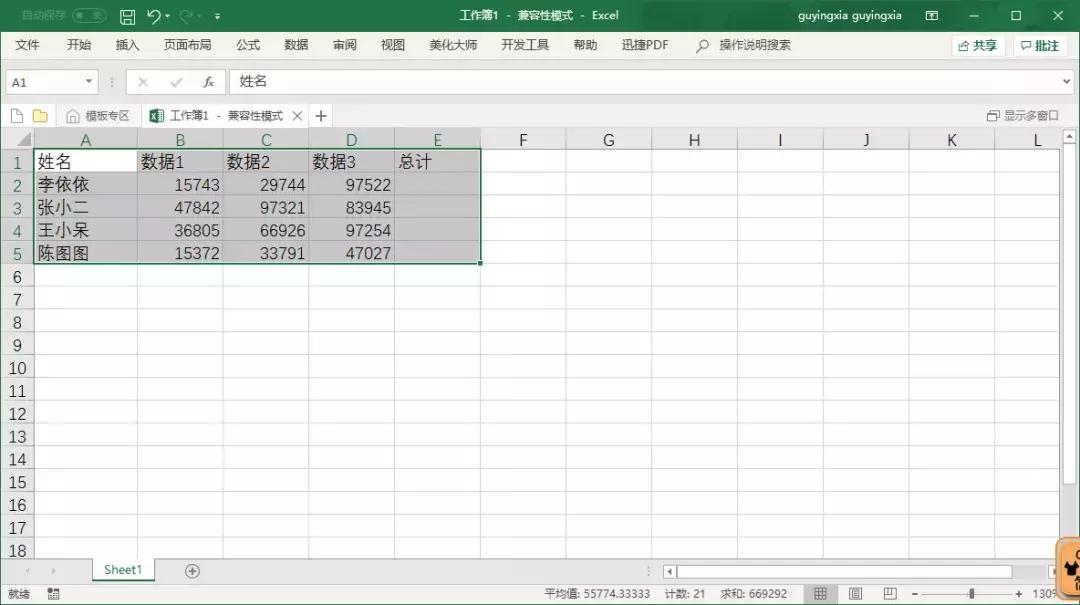Zoom in using the plus on zoom slider
The image size is (1080, 605).
[1021, 593]
